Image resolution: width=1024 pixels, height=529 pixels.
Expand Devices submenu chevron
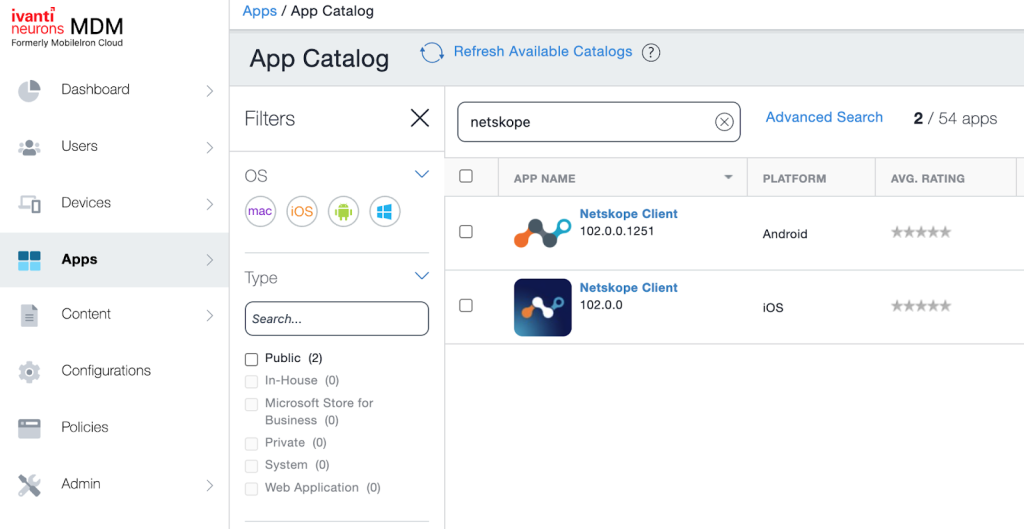pyautogui.click(x=210, y=204)
